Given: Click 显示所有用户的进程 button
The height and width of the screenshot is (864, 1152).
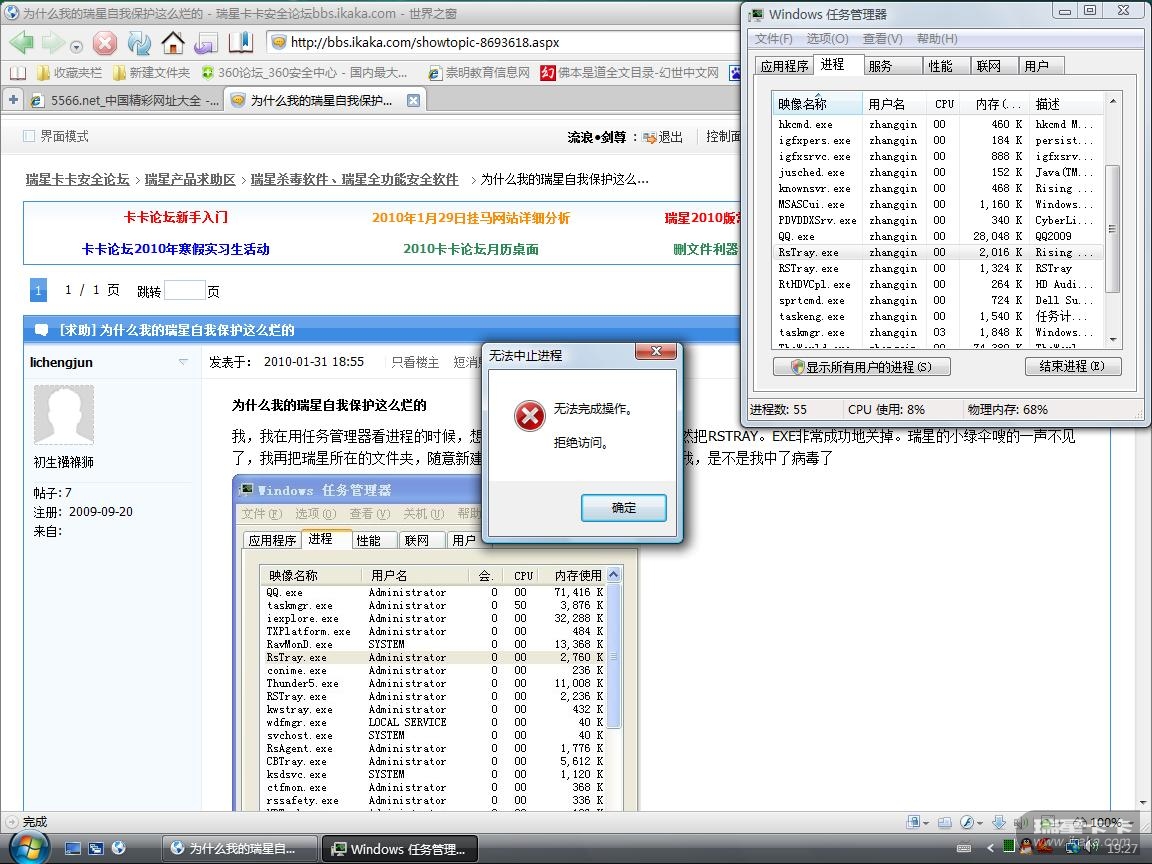Looking at the screenshot, I should point(862,367).
